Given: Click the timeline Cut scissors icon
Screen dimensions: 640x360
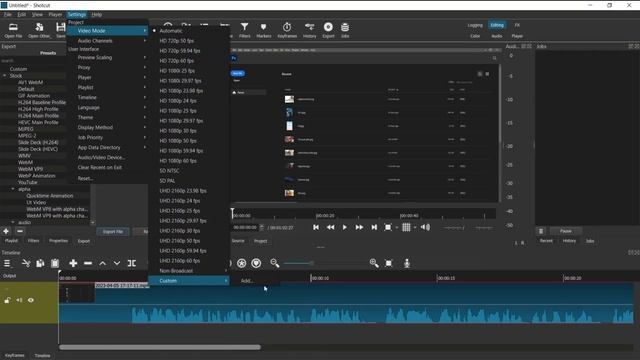Looking at the screenshot, I should [26, 263].
